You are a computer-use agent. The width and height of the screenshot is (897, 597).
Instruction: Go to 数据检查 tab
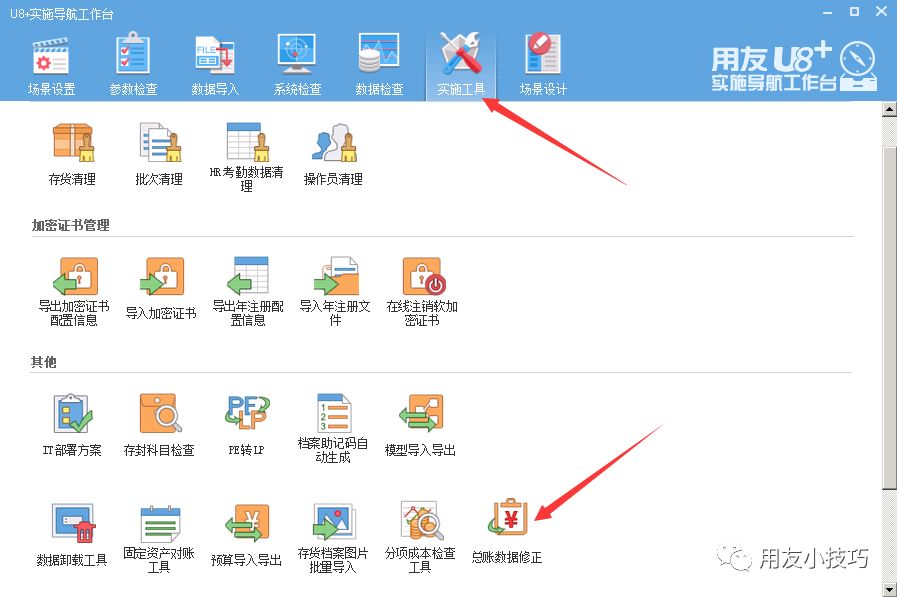pyautogui.click(x=379, y=64)
